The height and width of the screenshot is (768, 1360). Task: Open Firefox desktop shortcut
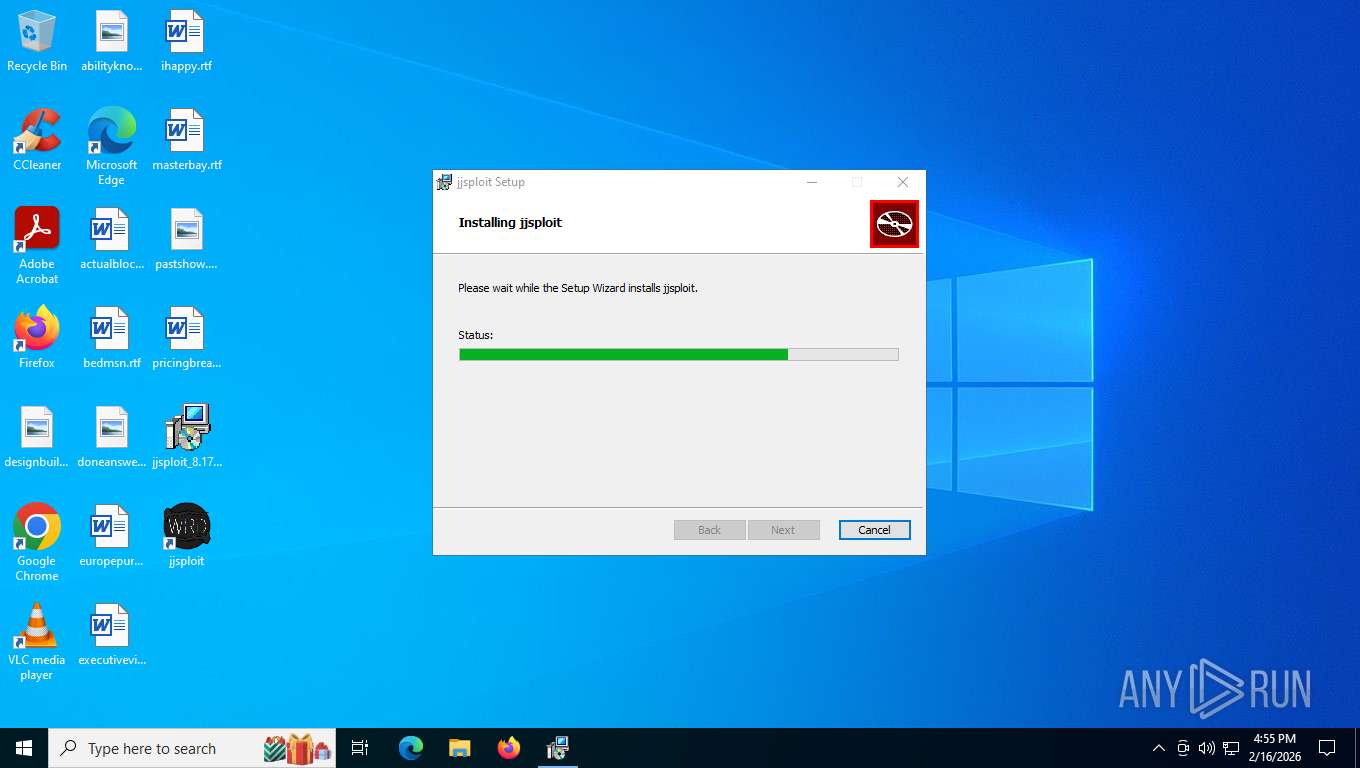[x=37, y=338]
